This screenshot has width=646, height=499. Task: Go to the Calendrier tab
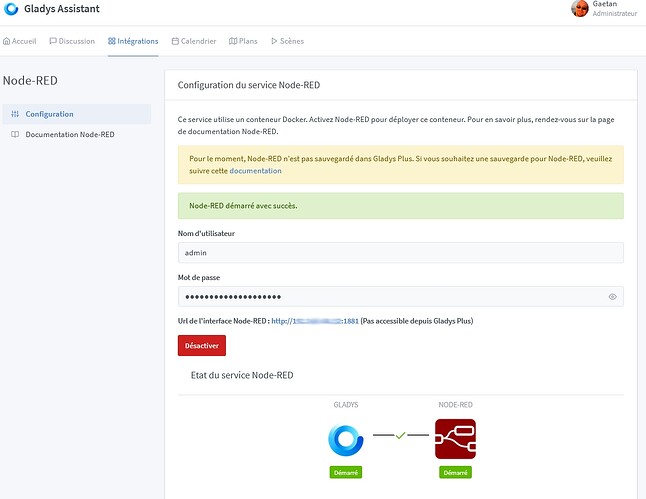pos(193,41)
